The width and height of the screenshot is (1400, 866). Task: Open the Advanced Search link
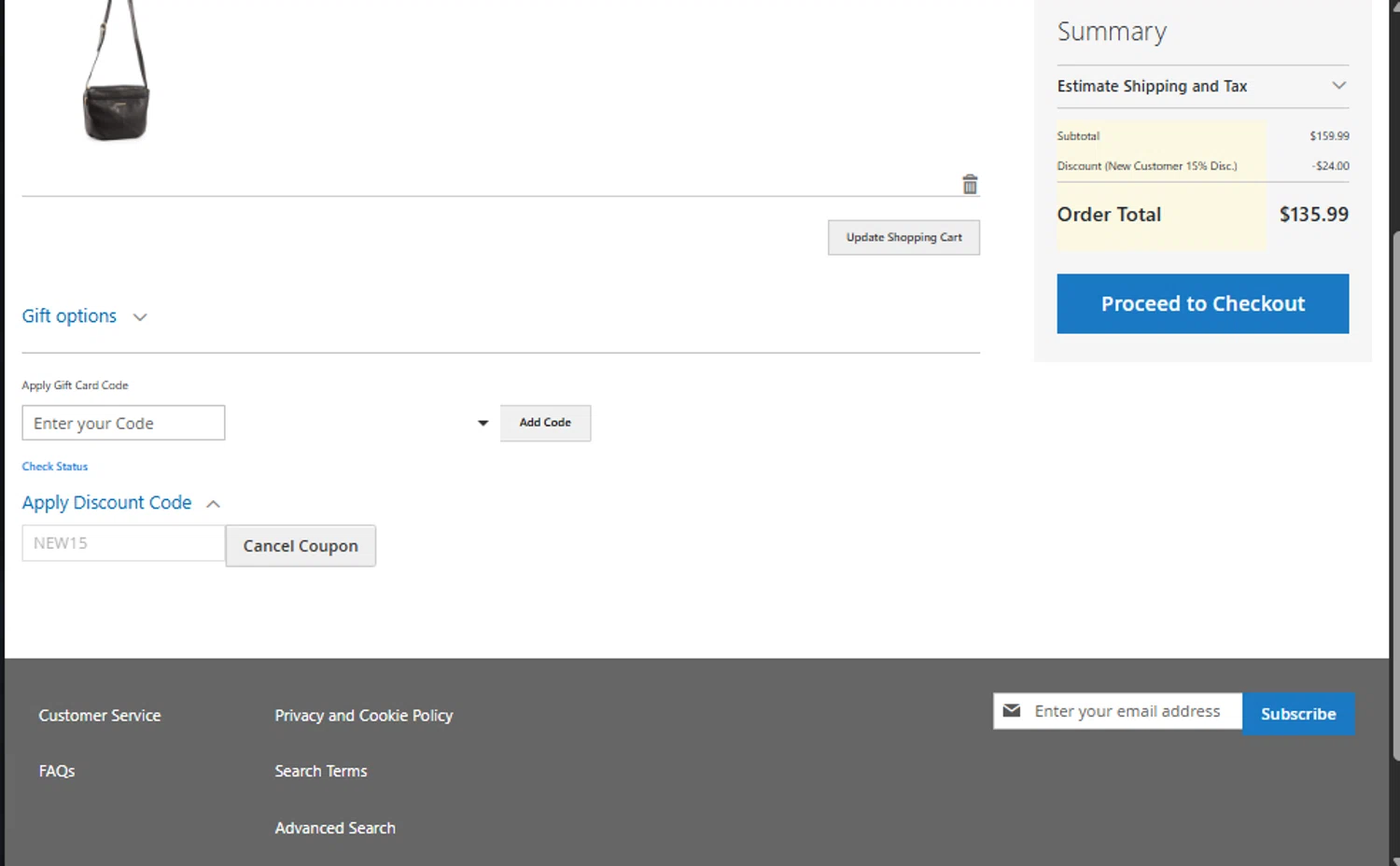tap(334, 828)
